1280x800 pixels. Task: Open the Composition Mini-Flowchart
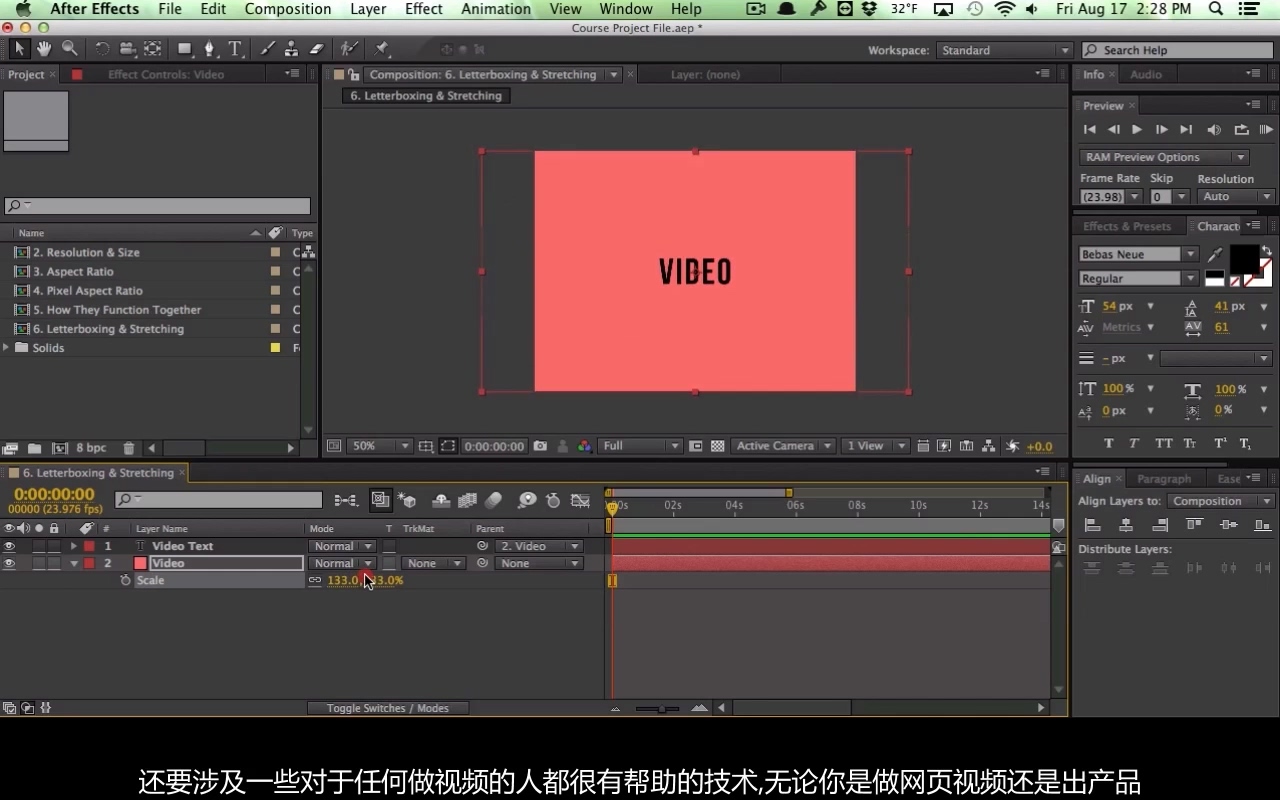(x=346, y=500)
